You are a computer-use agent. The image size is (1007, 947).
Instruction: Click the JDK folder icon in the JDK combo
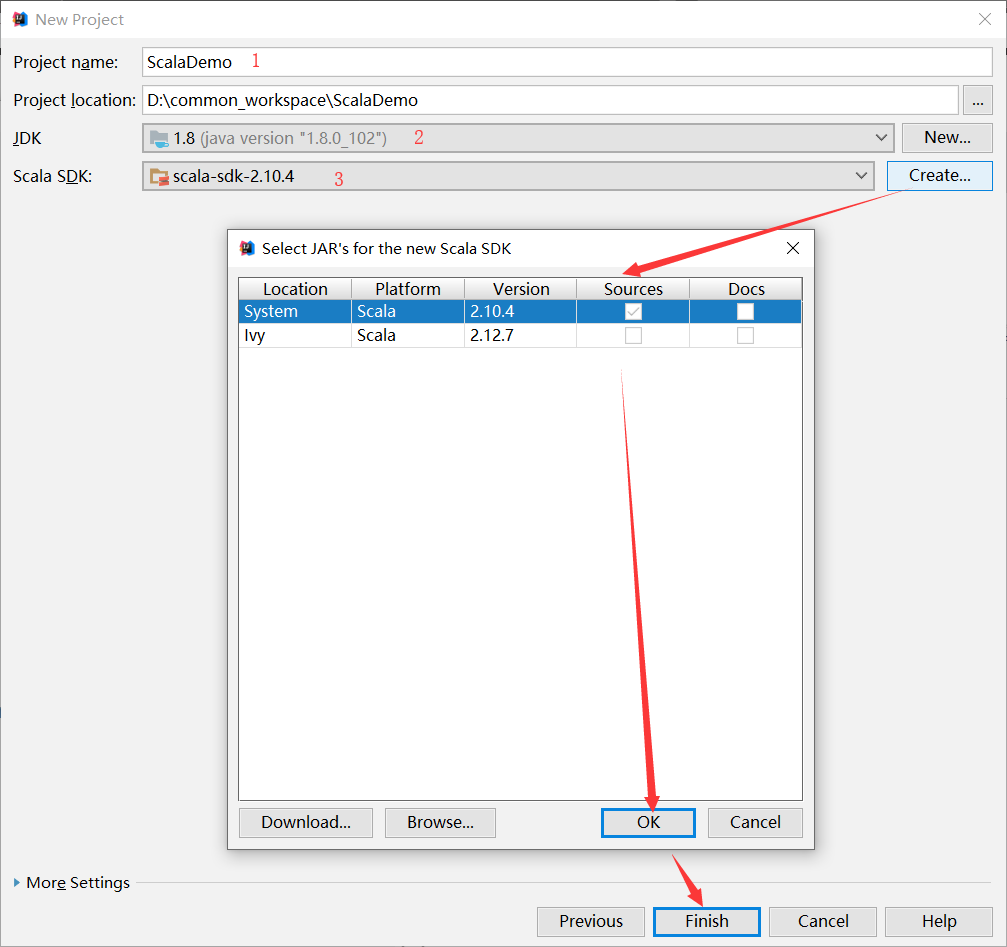point(159,138)
